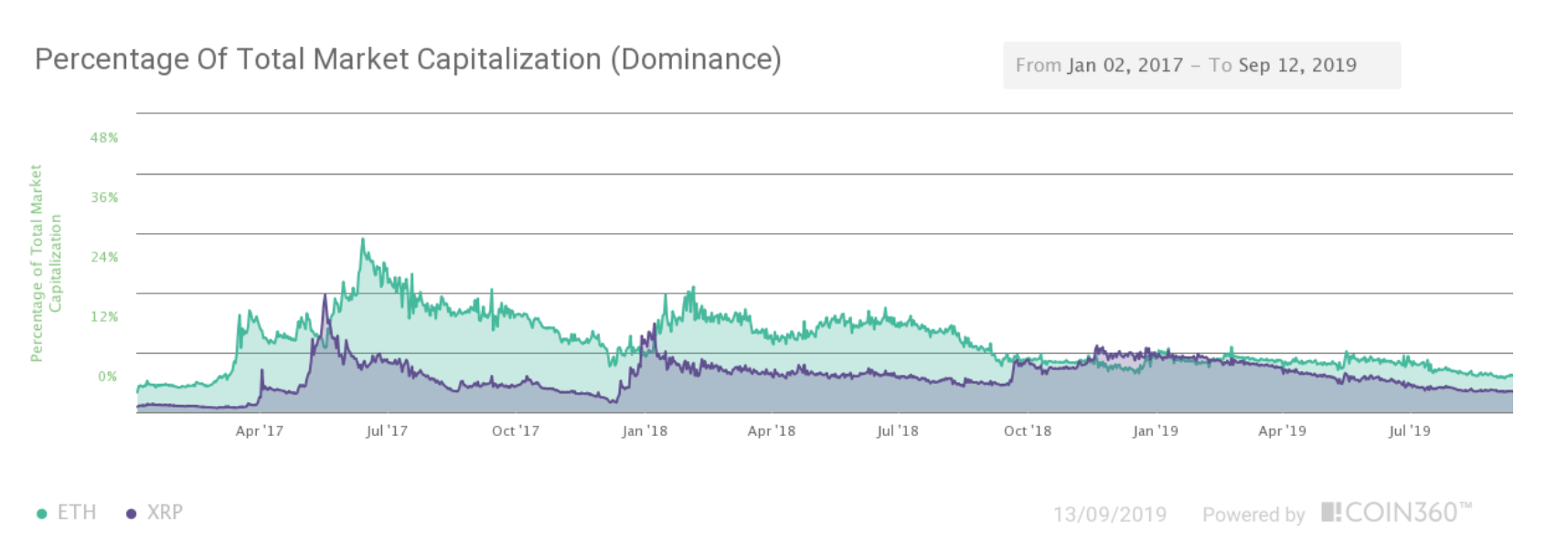Click the 12% y-axis label

tap(104, 316)
